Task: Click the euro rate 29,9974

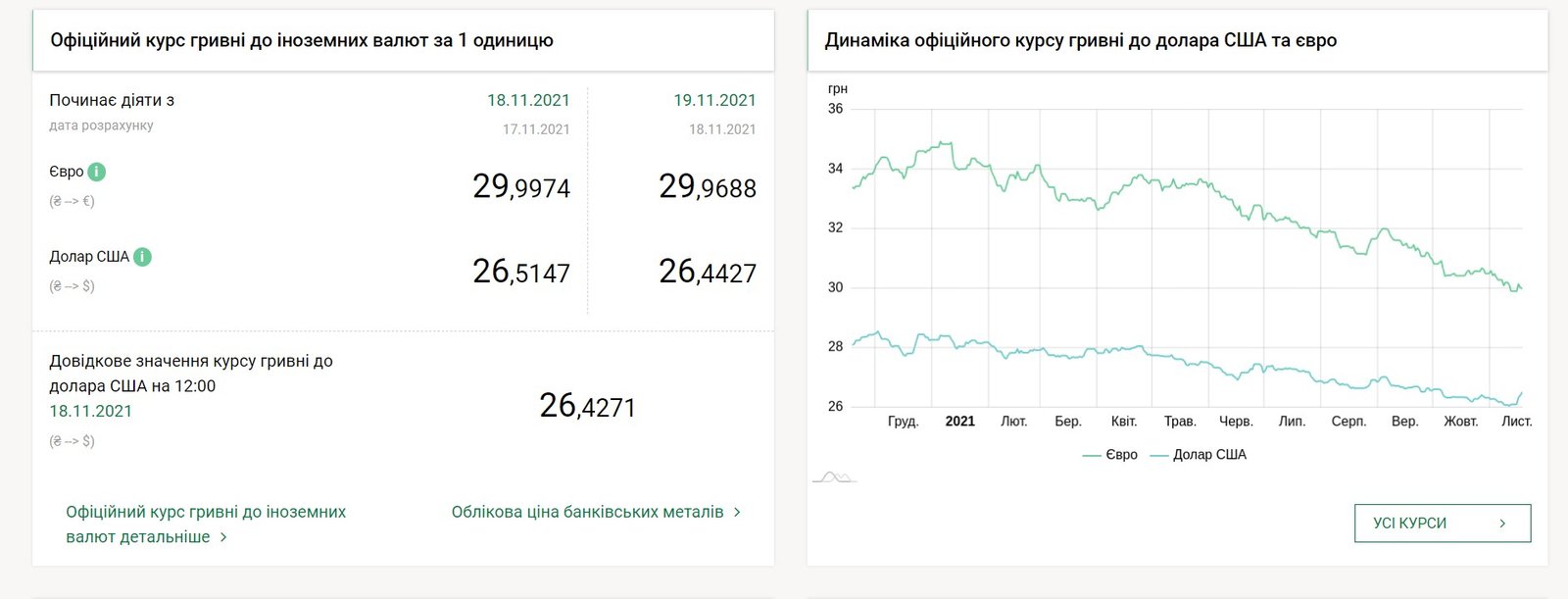Action: click(521, 186)
